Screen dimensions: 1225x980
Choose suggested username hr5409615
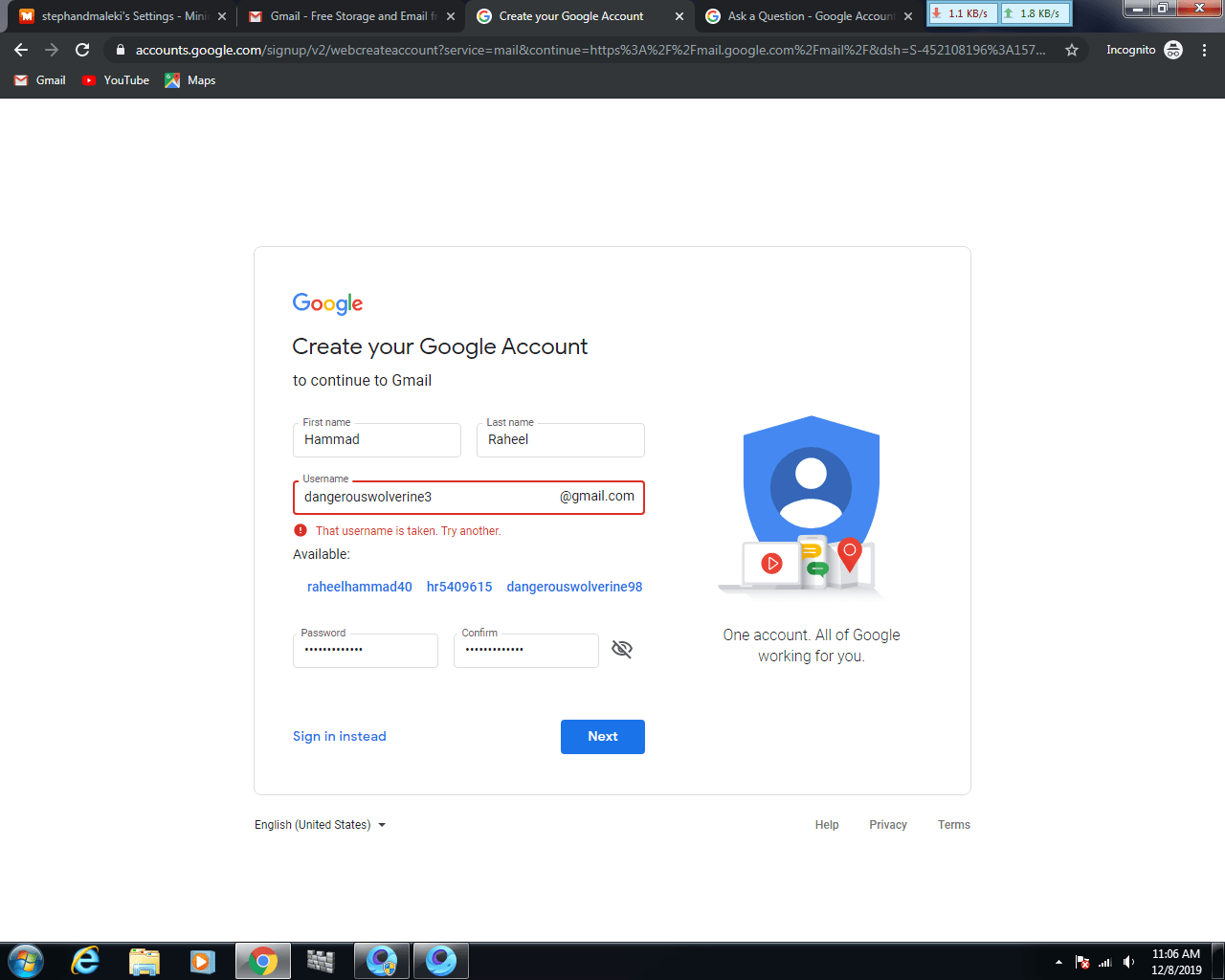tap(459, 587)
